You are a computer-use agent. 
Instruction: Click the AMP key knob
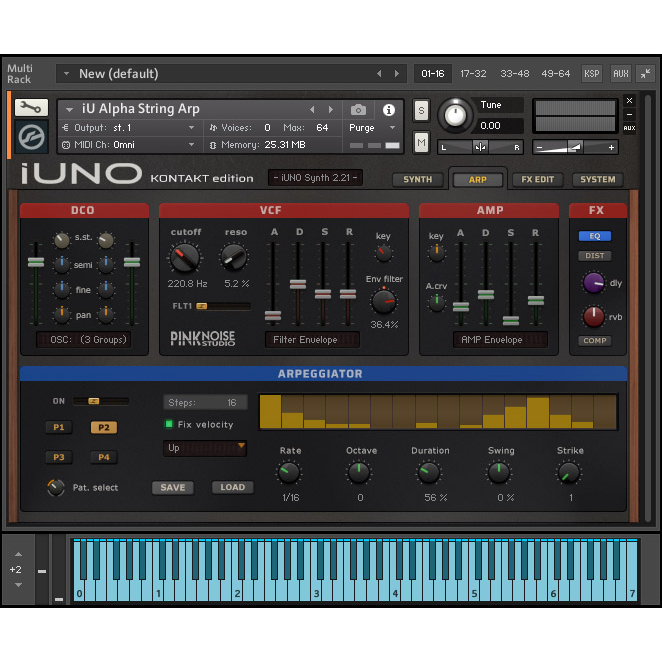437,252
